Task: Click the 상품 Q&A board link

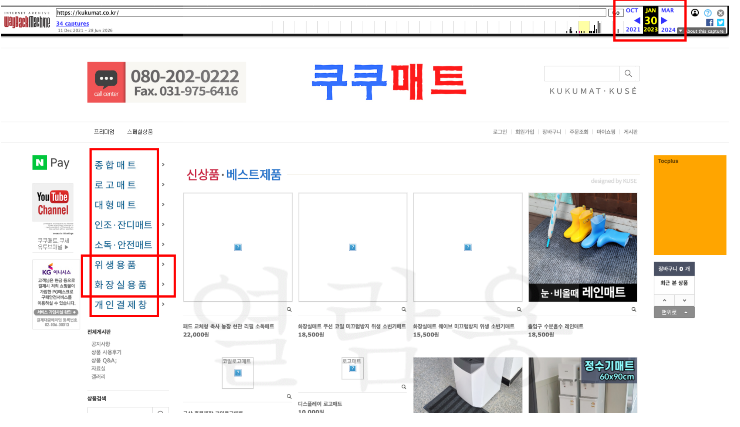Action: click(104, 360)
